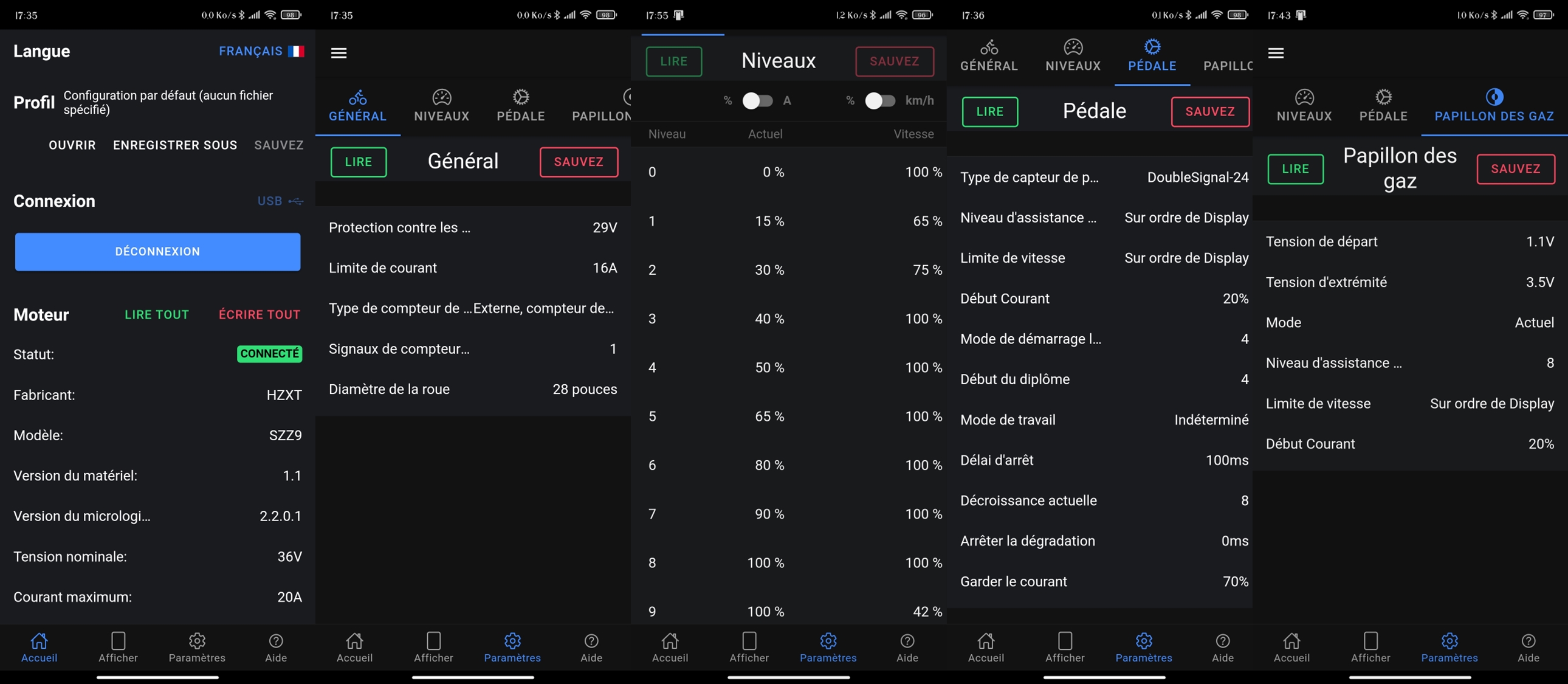Image resolution: width=1568 pixels, height=684 pixels.
Task: Change language via FRANÇAIS flag selector
Action: [261, 51]
